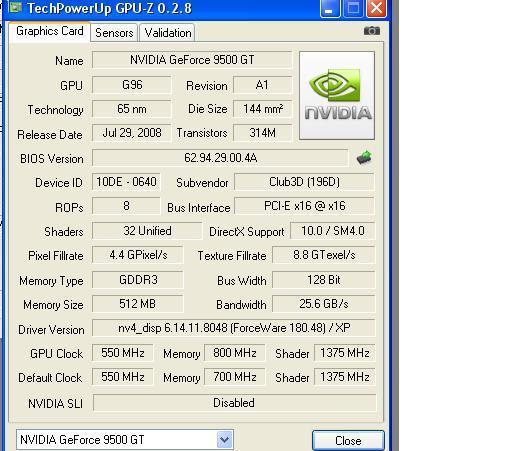Click the BIOS Version 62.94.29.00.4A field
The width and height of the screenshot is (512, 451).
220,158
